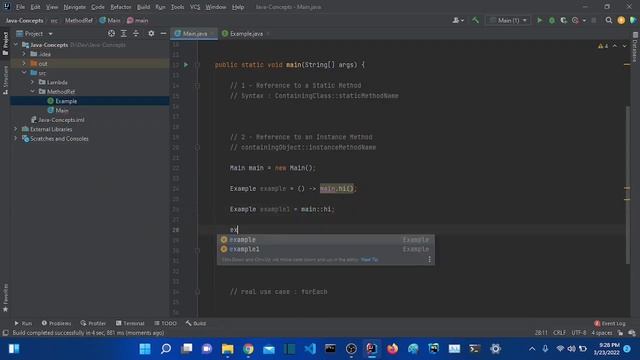This screenshot has height=360, width=640.
Task: Open Windows Start button
Action: [145, 349]
